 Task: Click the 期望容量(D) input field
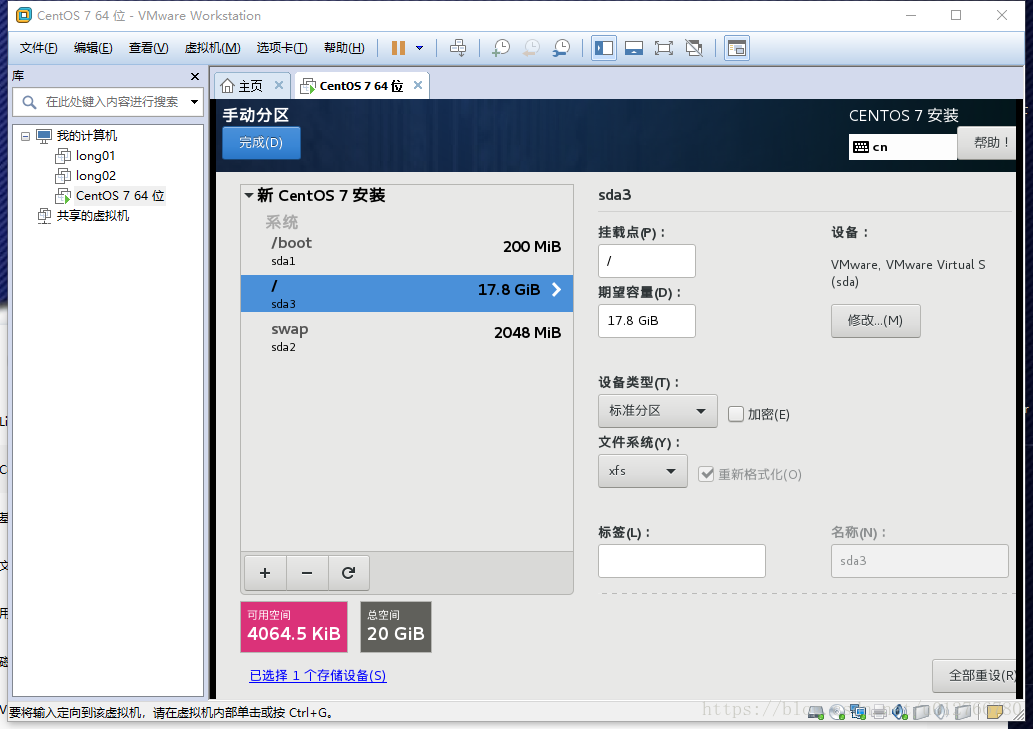coord(647,321)
